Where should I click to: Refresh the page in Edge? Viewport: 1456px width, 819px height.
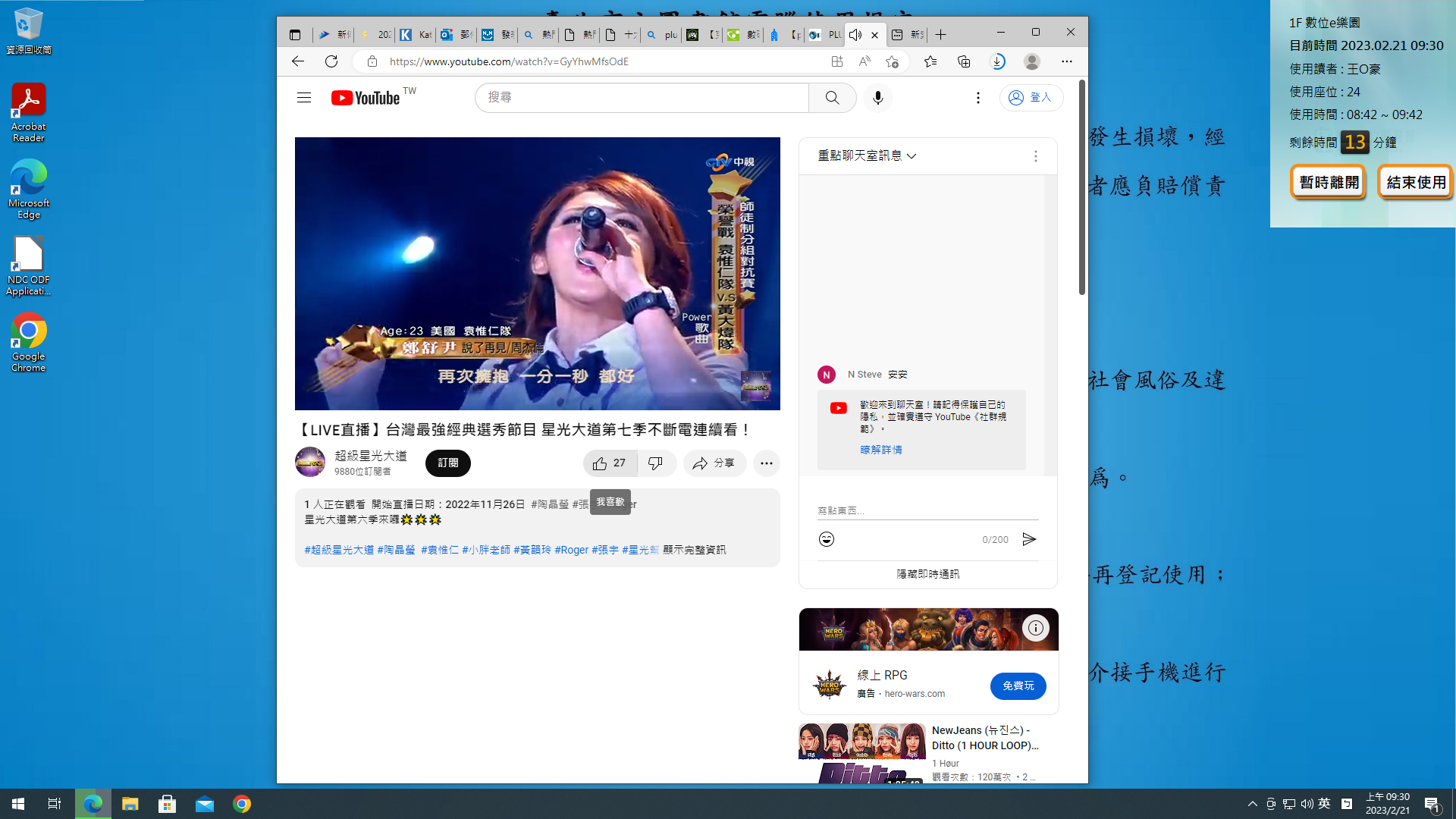pyautogui.click(x=331, y=61)
